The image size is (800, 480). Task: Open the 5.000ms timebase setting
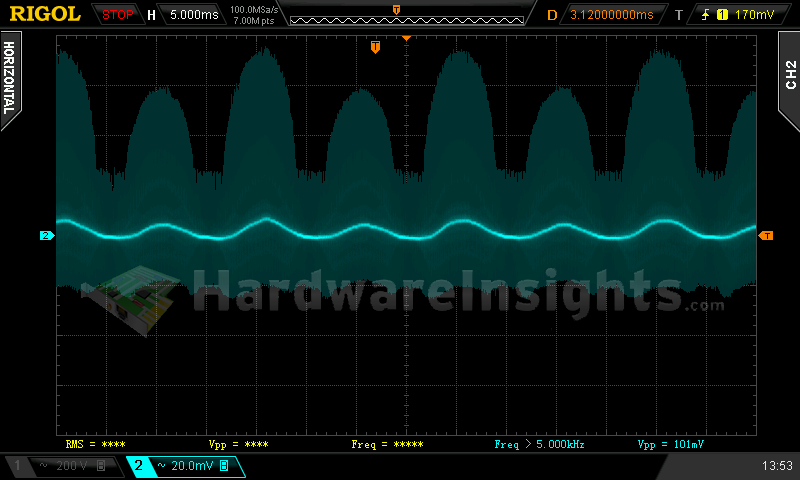(x=194, y=15)
